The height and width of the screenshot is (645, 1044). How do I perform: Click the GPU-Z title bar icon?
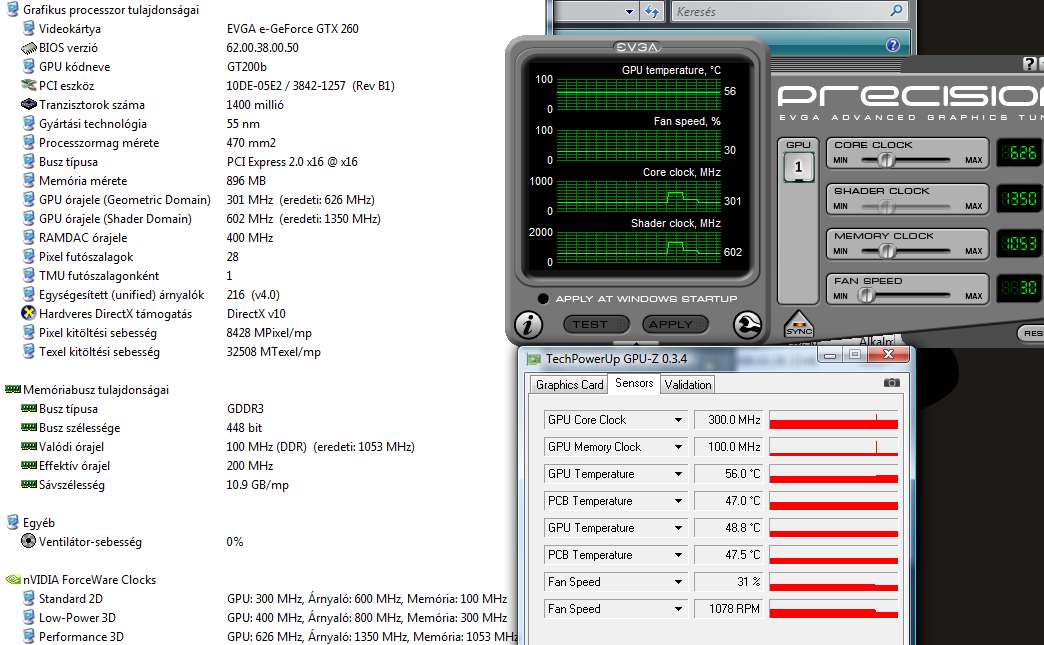(534, 359)
